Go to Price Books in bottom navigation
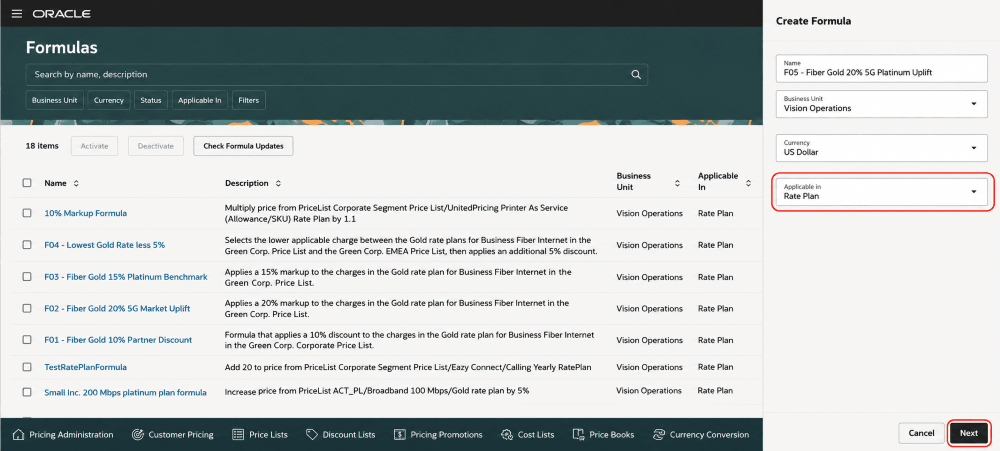The image size is (1000, 451). coord(603,434)
